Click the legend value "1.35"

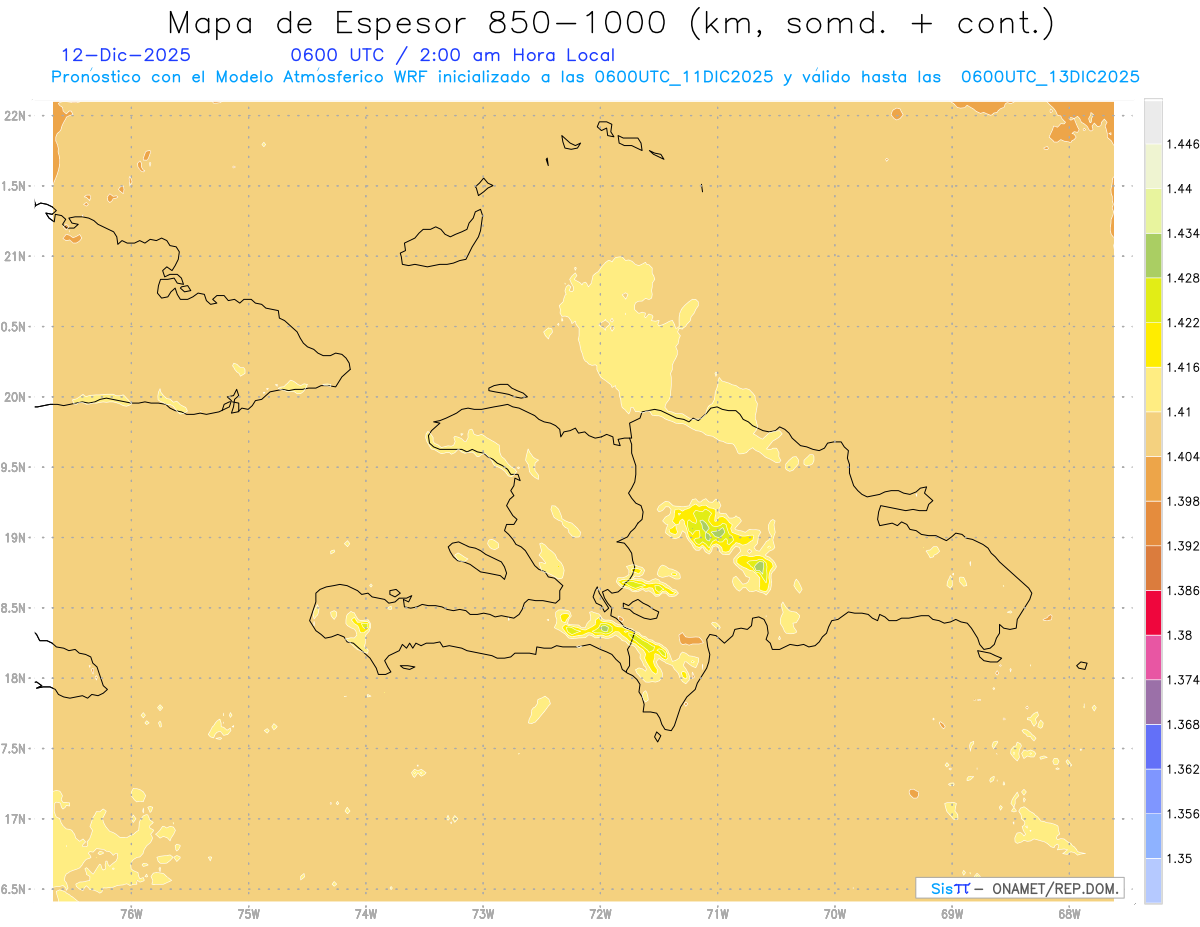[1180, 859]
